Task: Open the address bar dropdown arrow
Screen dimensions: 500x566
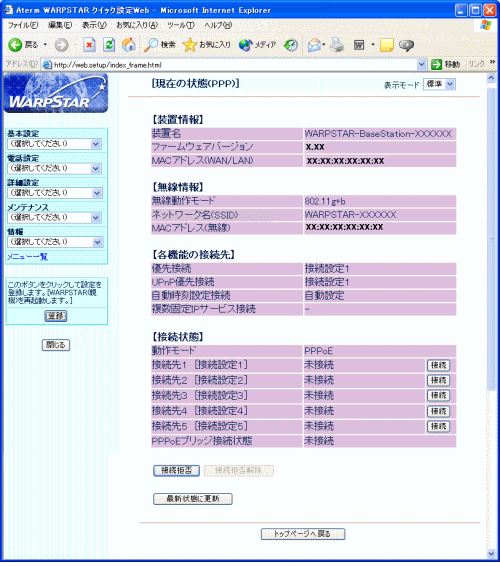Action: pos(421,65)
